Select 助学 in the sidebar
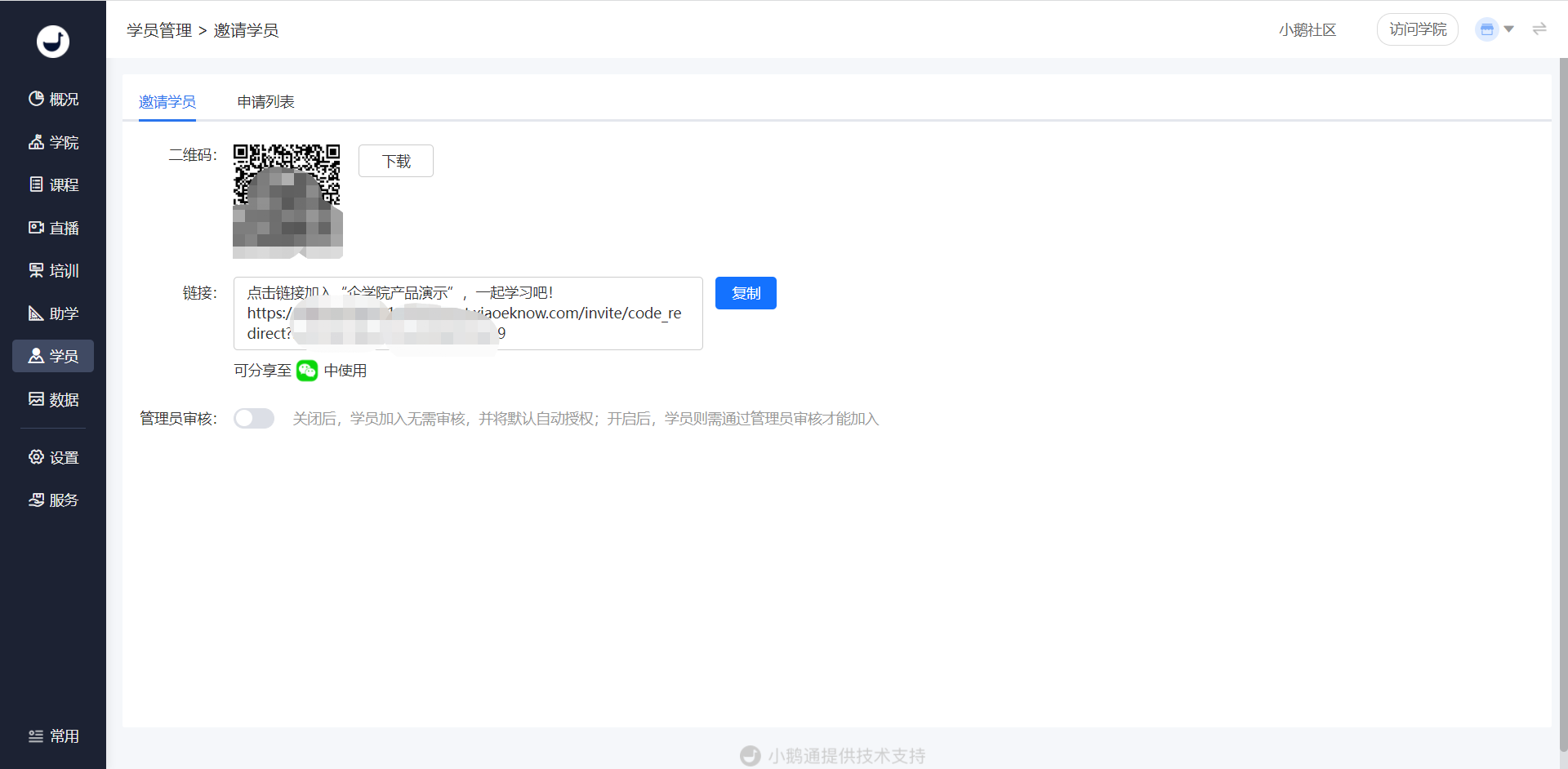 pos(53,313)
